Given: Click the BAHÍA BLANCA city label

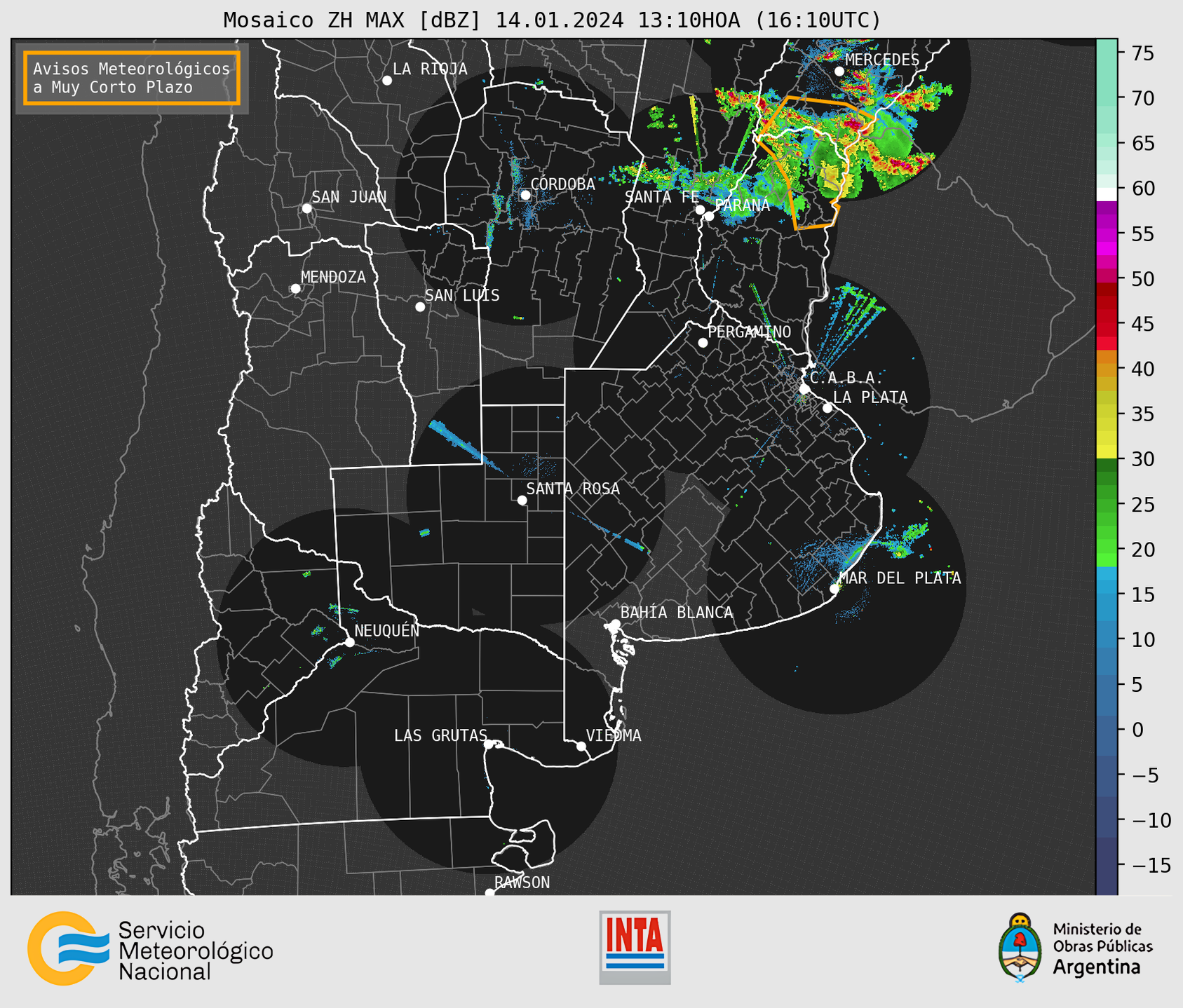Looking at the screenshot, I should coord(677,612).
